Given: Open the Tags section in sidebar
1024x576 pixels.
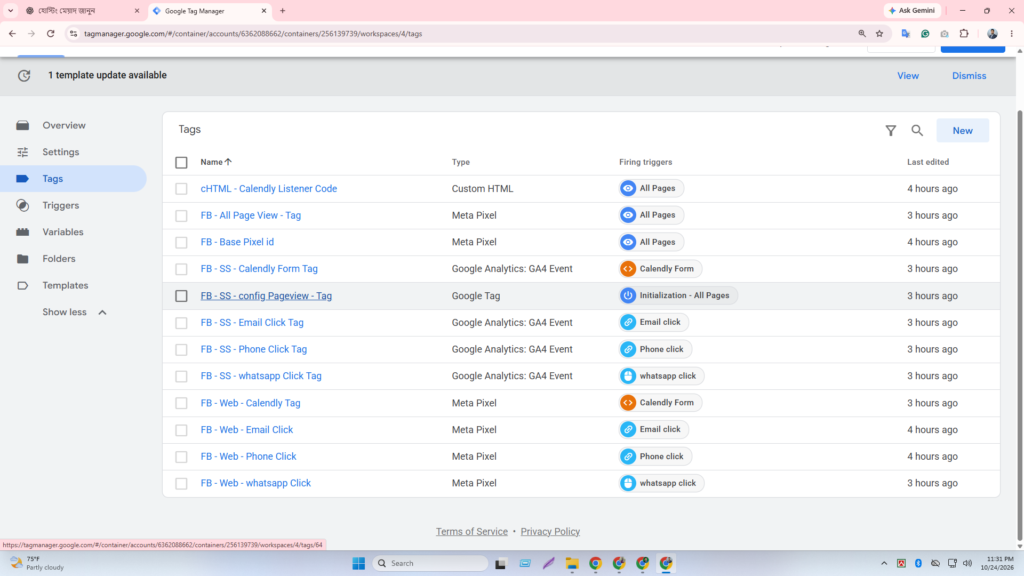Looking at the screenshot, I should coord(73,179).
